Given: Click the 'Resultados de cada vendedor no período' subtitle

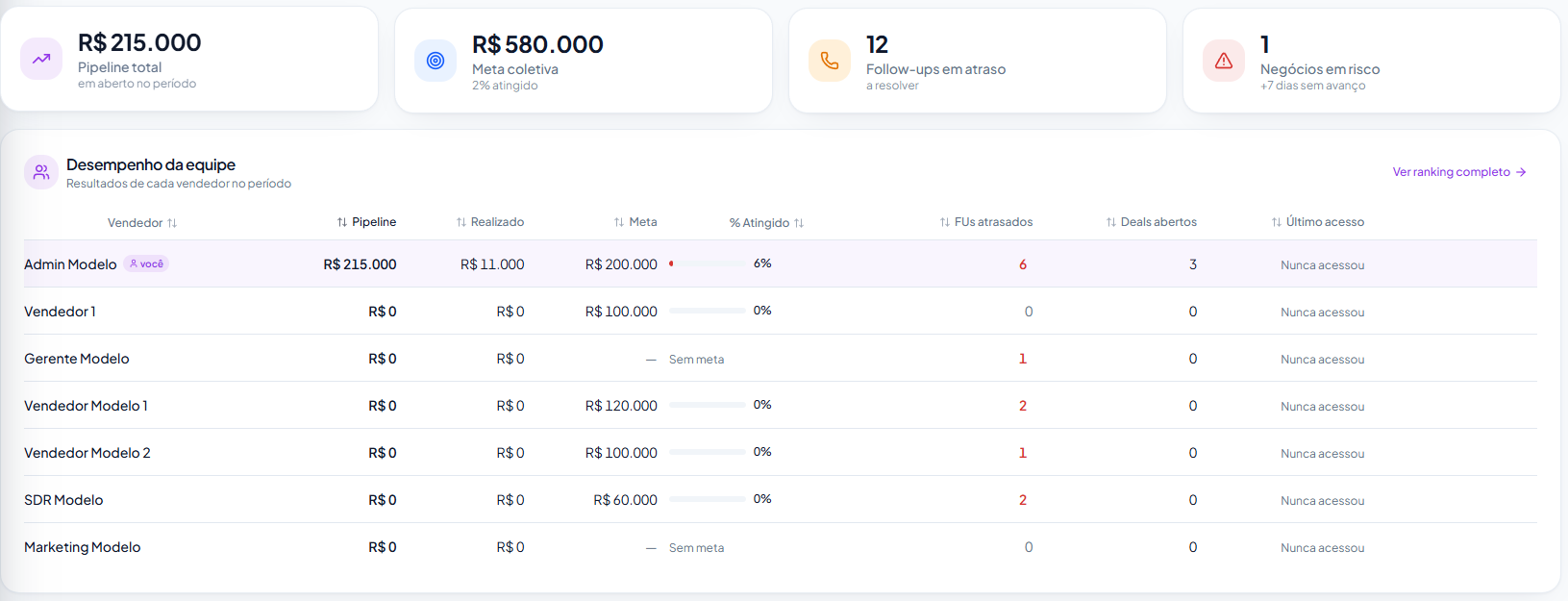Looking at the screenshot, I should [179, 184].
